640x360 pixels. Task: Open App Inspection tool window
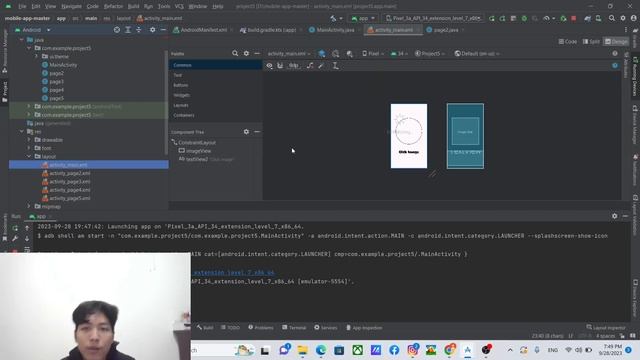tap(364, 328)
